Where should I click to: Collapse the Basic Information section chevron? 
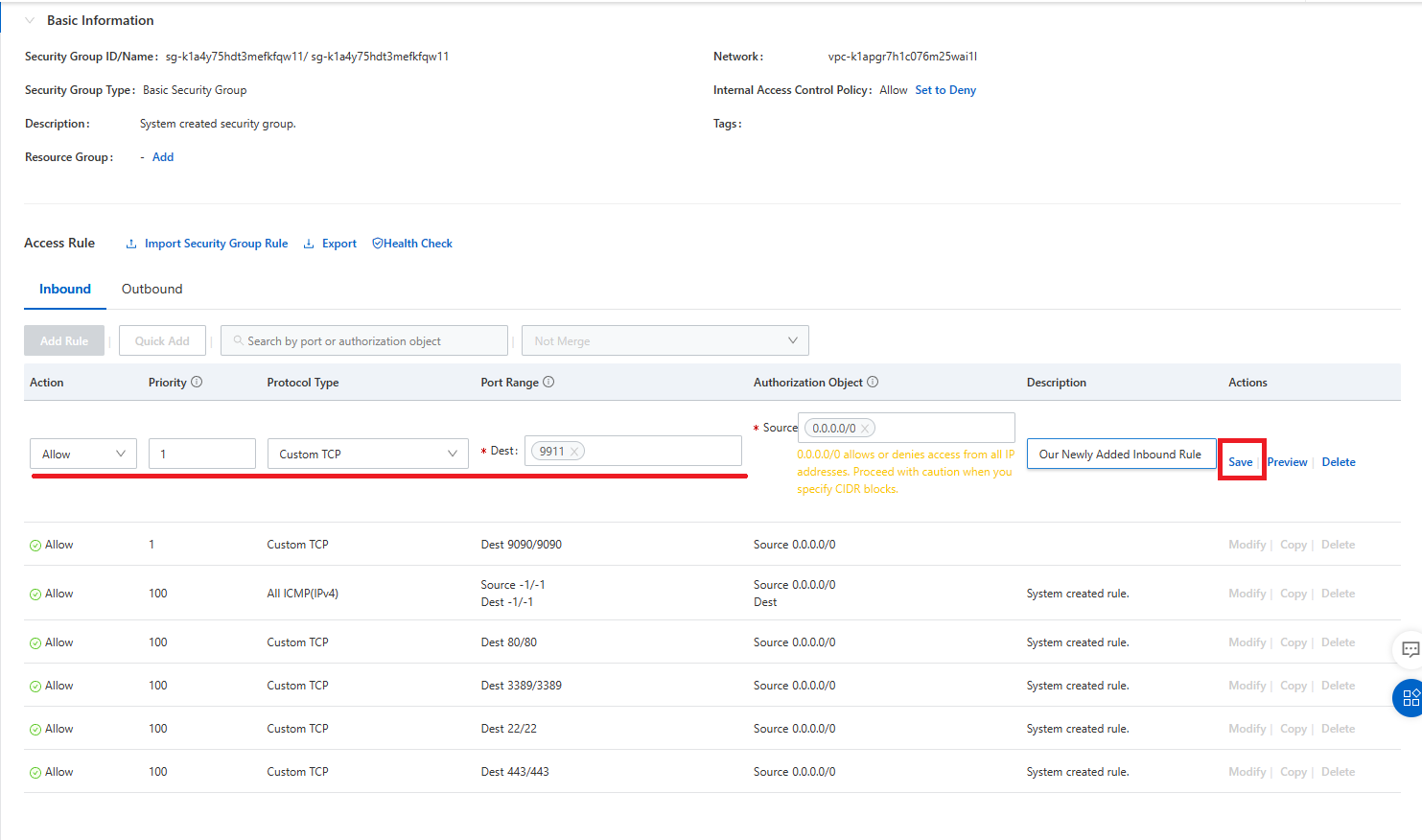(30, 20)
